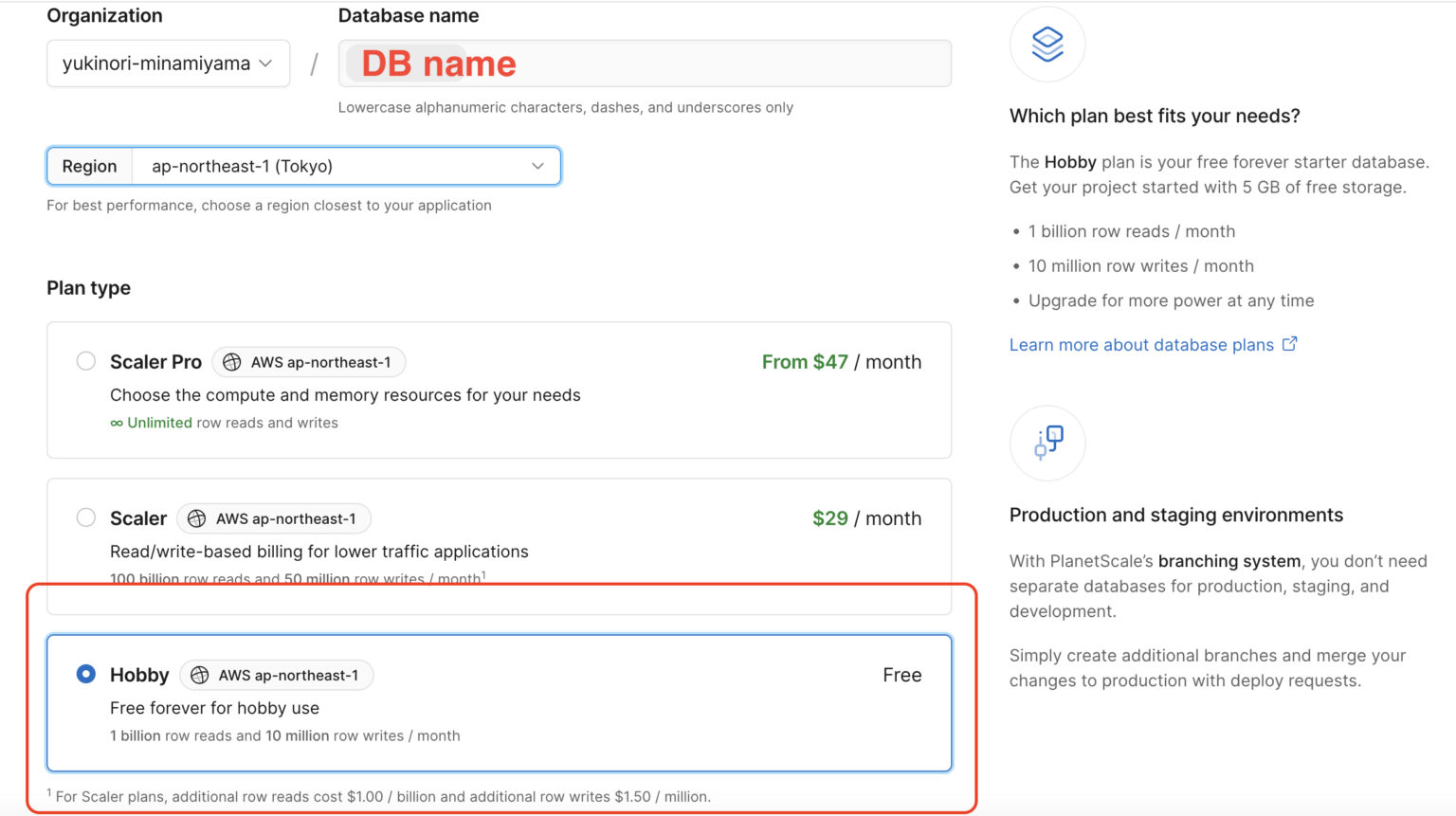1456x816 pixels.
Task: Click the stacked layers database icon
Action: point(1046,45)
